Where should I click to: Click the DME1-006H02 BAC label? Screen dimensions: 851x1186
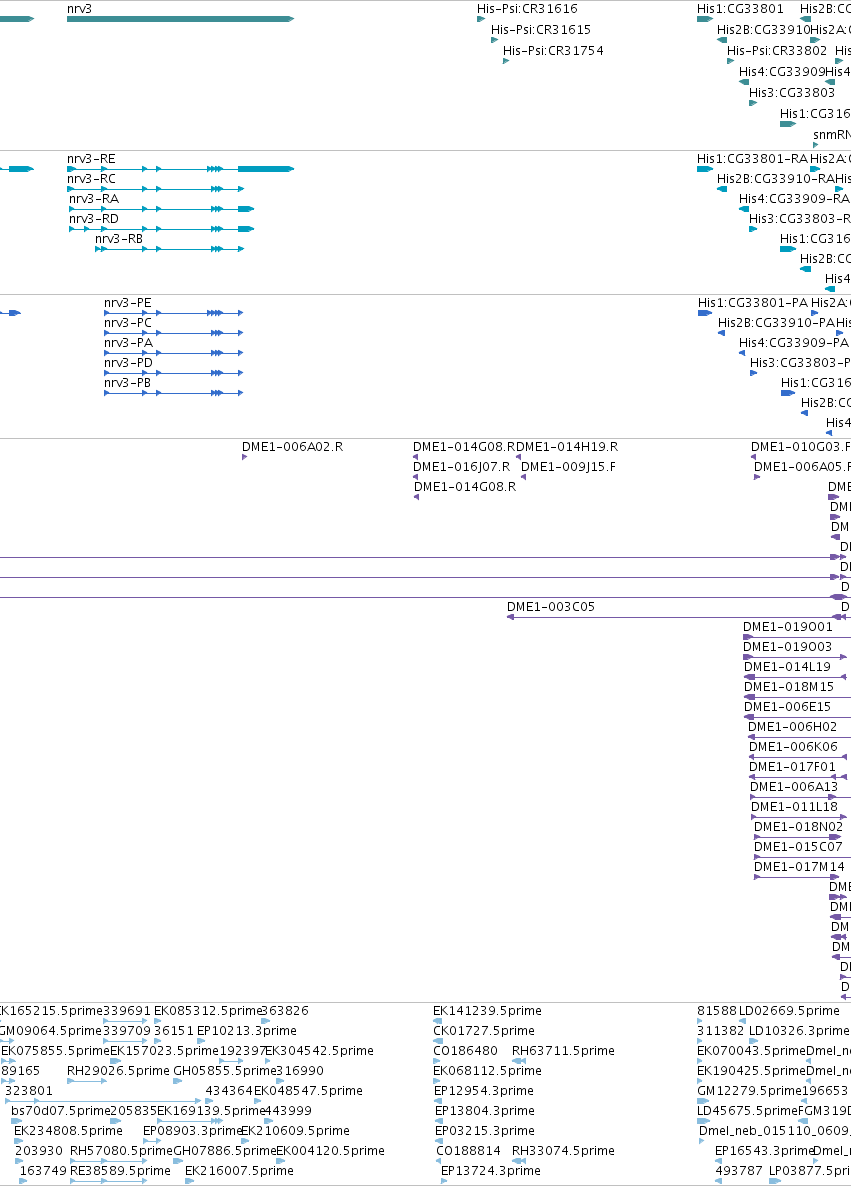coord(793,727)
